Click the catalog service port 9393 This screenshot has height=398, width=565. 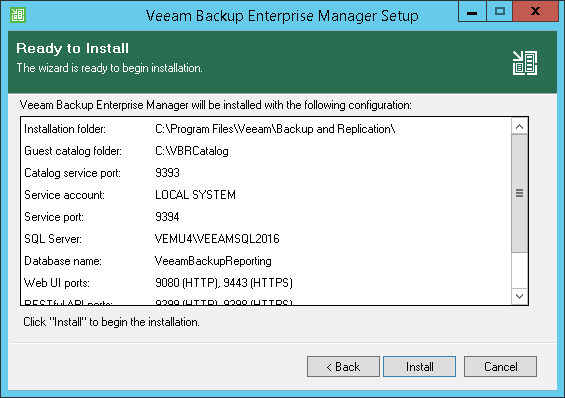click(167, 173)
